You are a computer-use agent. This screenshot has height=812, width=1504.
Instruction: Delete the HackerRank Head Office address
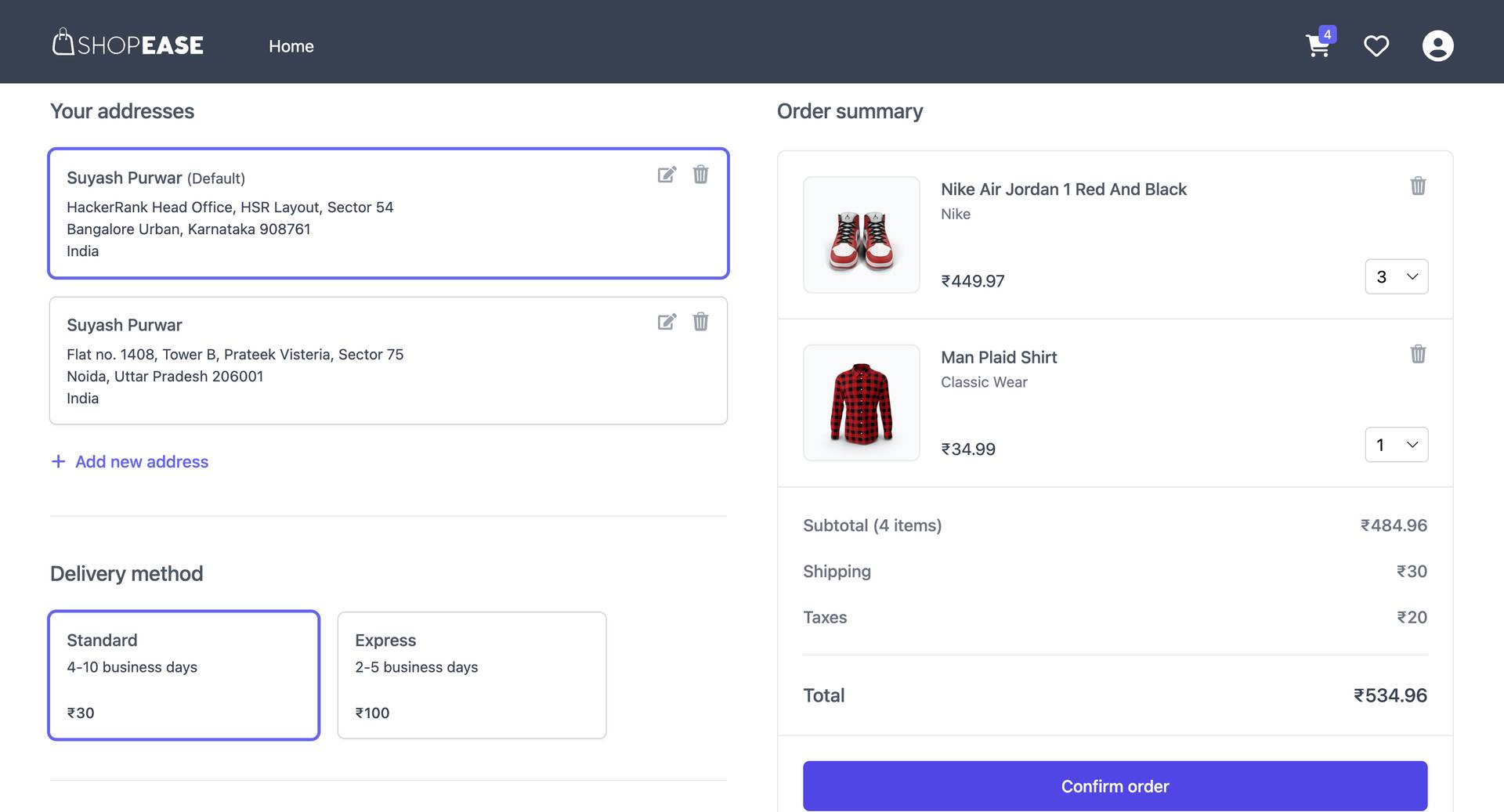pos(700,174)
